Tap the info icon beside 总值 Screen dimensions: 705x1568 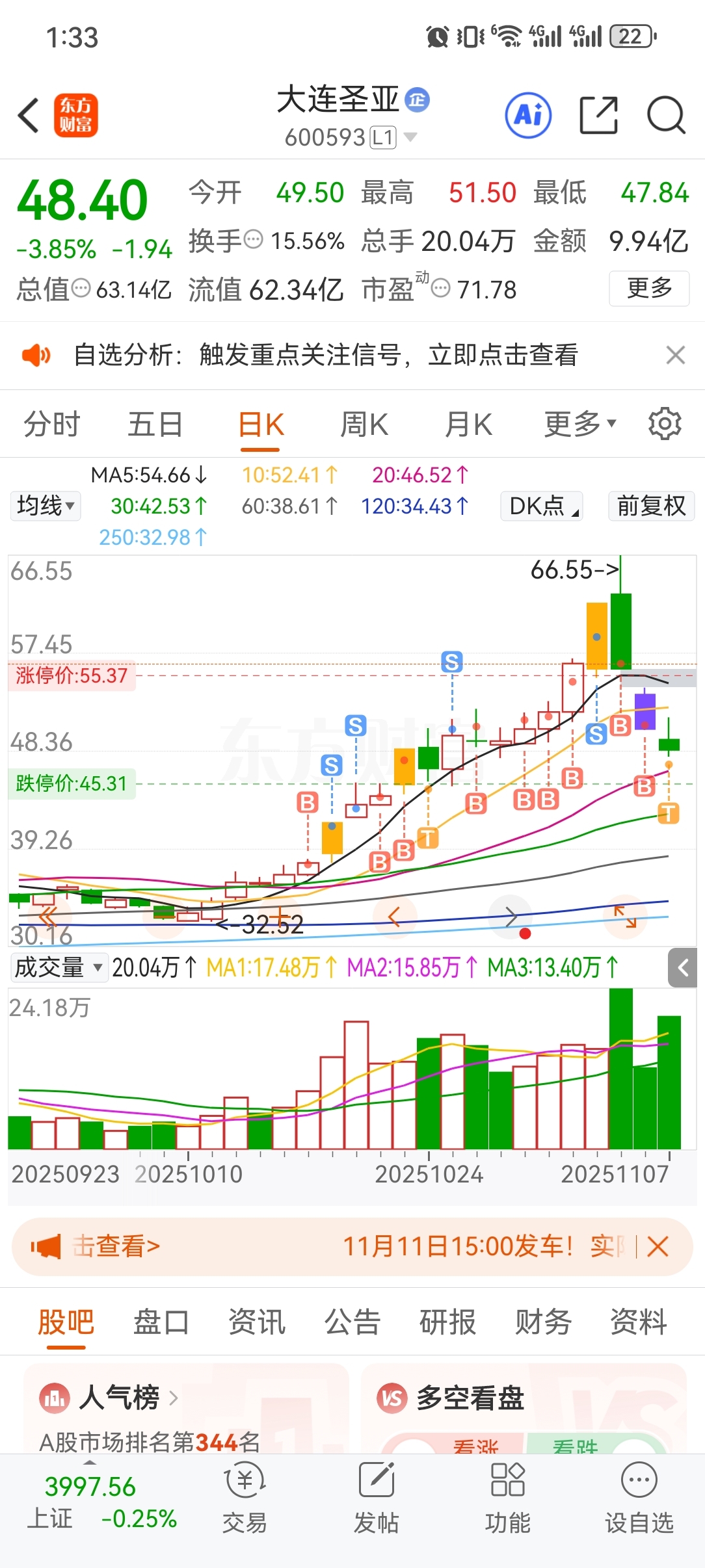click(81, 288)
